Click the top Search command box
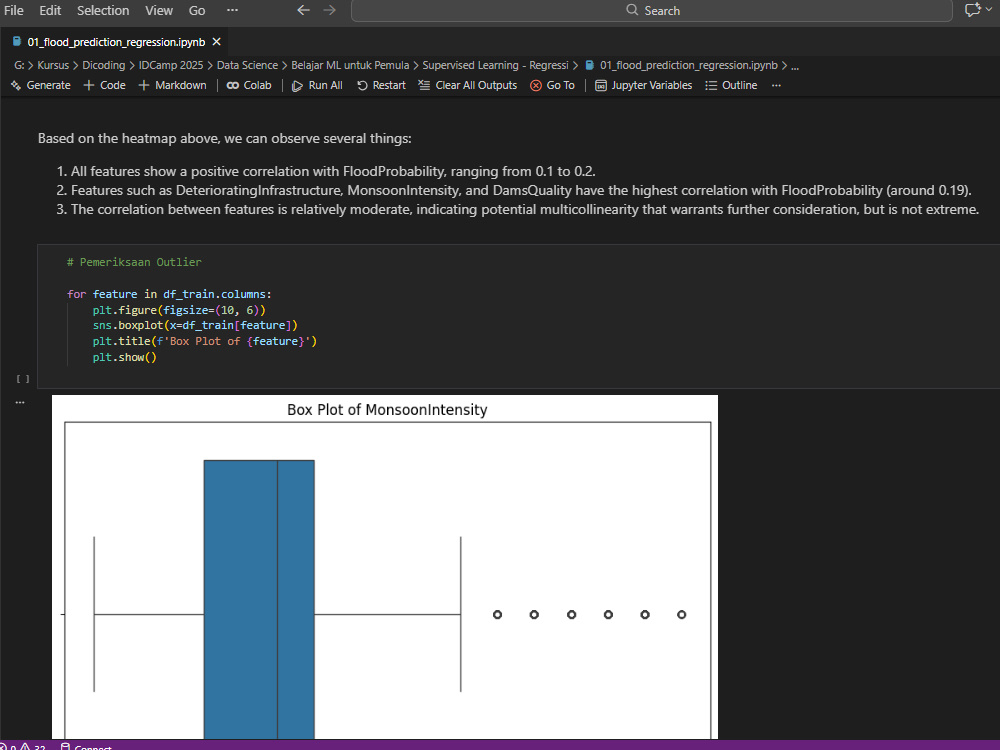1000x750 pixels. pos(651,10)
